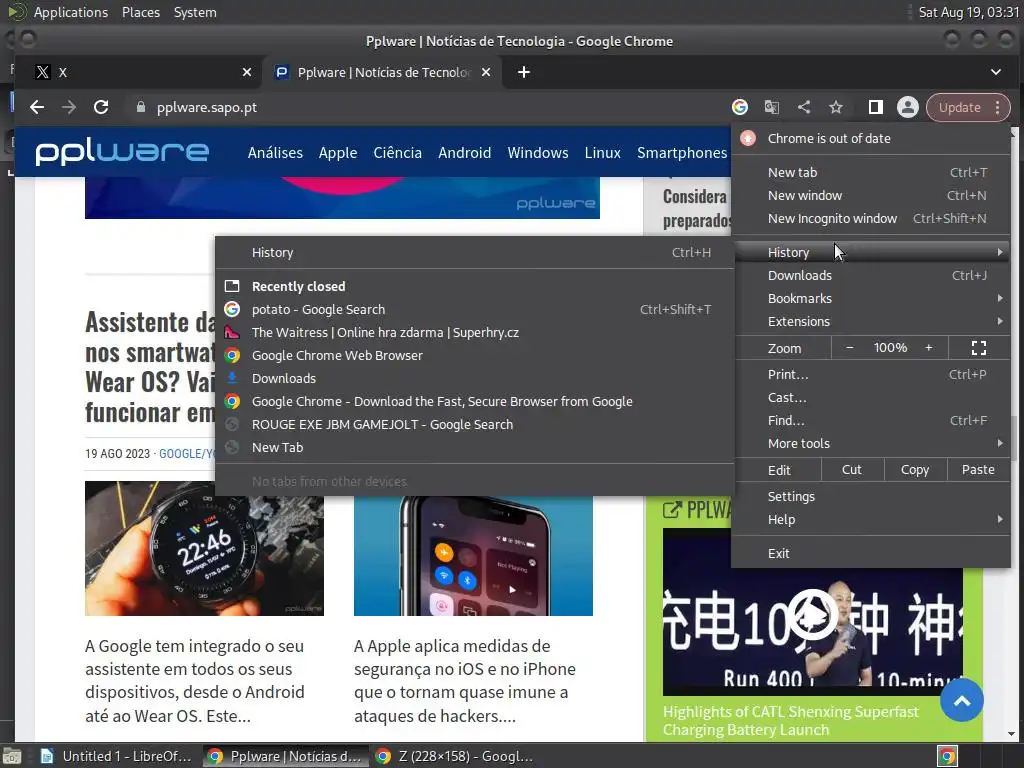Reopen Downloads from recently closed
Viewport: 1024px width, 768px height.
pos(474,378)
